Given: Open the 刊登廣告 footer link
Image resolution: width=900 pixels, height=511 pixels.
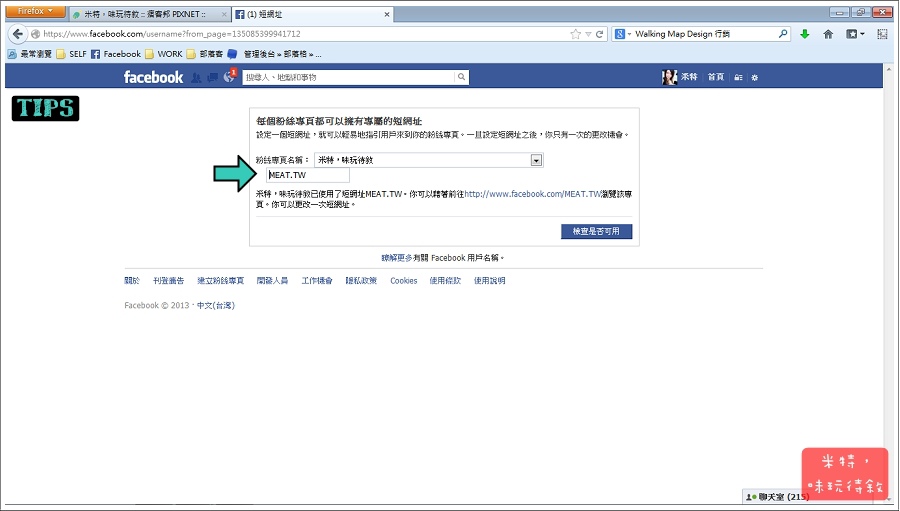Looking at the screenshot, I should pyautogui.click(x=168, y=281).
